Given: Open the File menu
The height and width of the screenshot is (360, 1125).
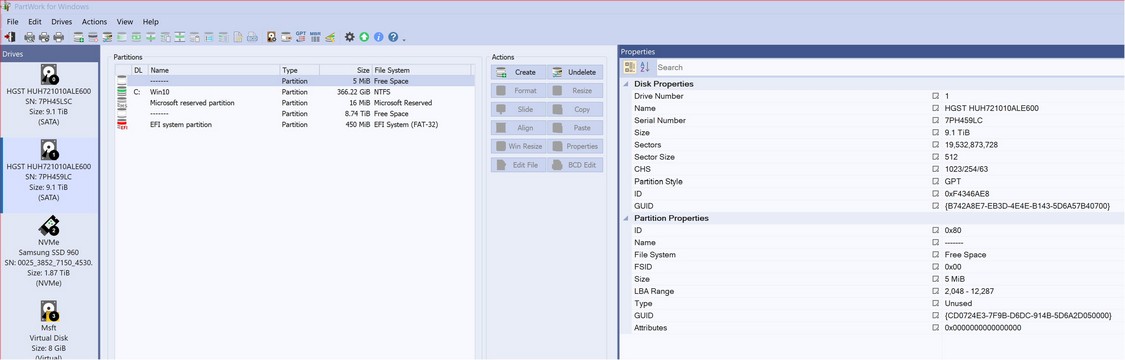Looking at the screenshot, I should point(12,22).
